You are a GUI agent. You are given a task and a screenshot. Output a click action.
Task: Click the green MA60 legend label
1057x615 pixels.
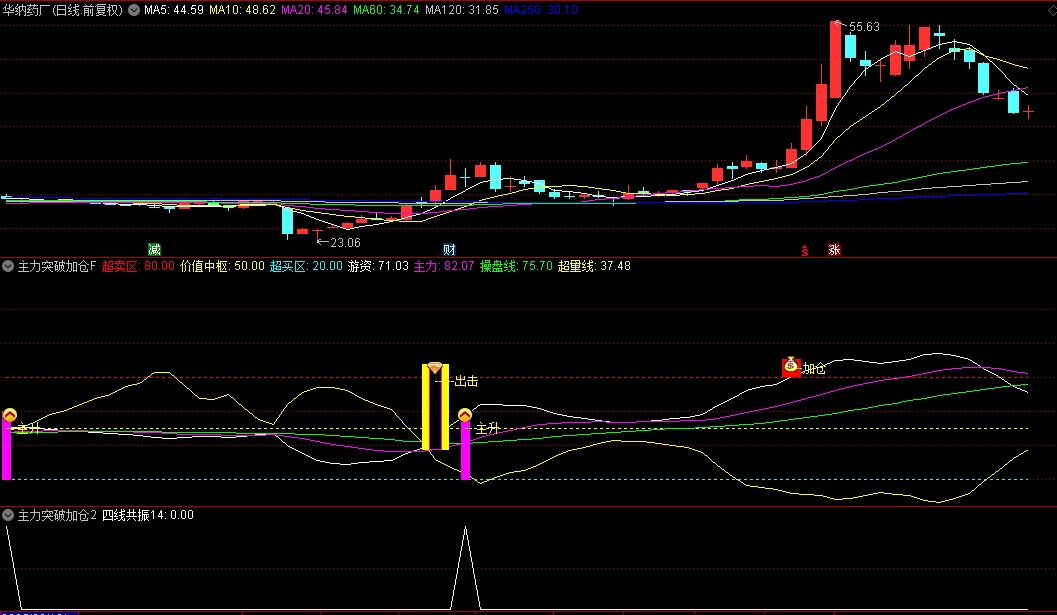(x=385, y=10)
